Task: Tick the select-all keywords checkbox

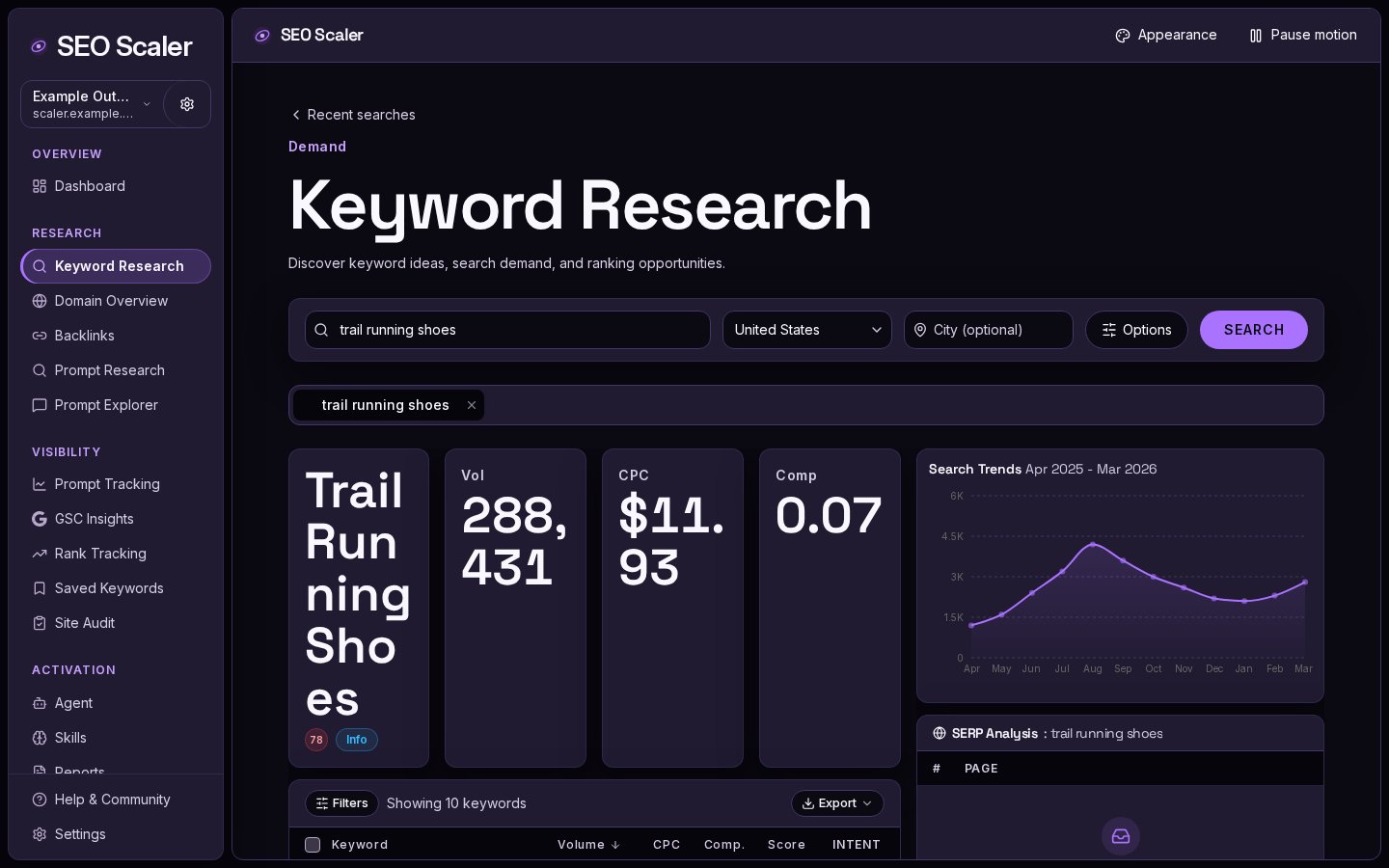Action: tap(313, 845)
